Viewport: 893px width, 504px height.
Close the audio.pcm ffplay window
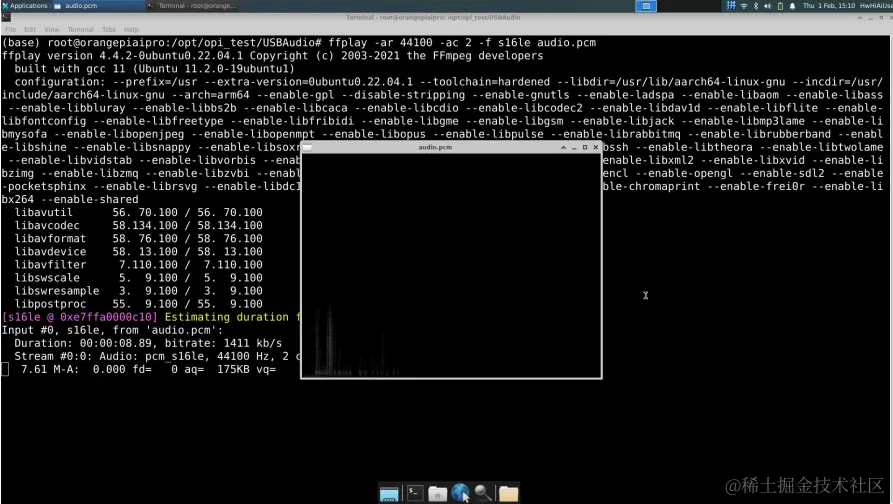point(596,147)
